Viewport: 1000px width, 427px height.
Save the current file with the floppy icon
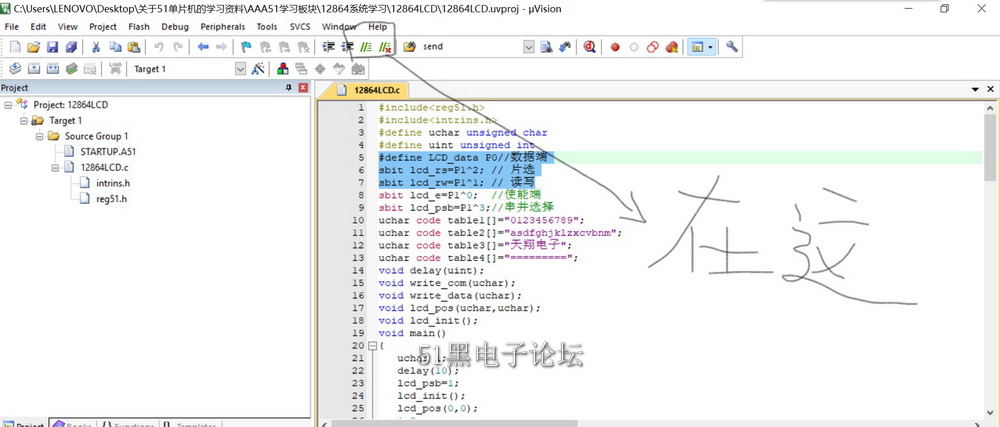pos(53,47)
